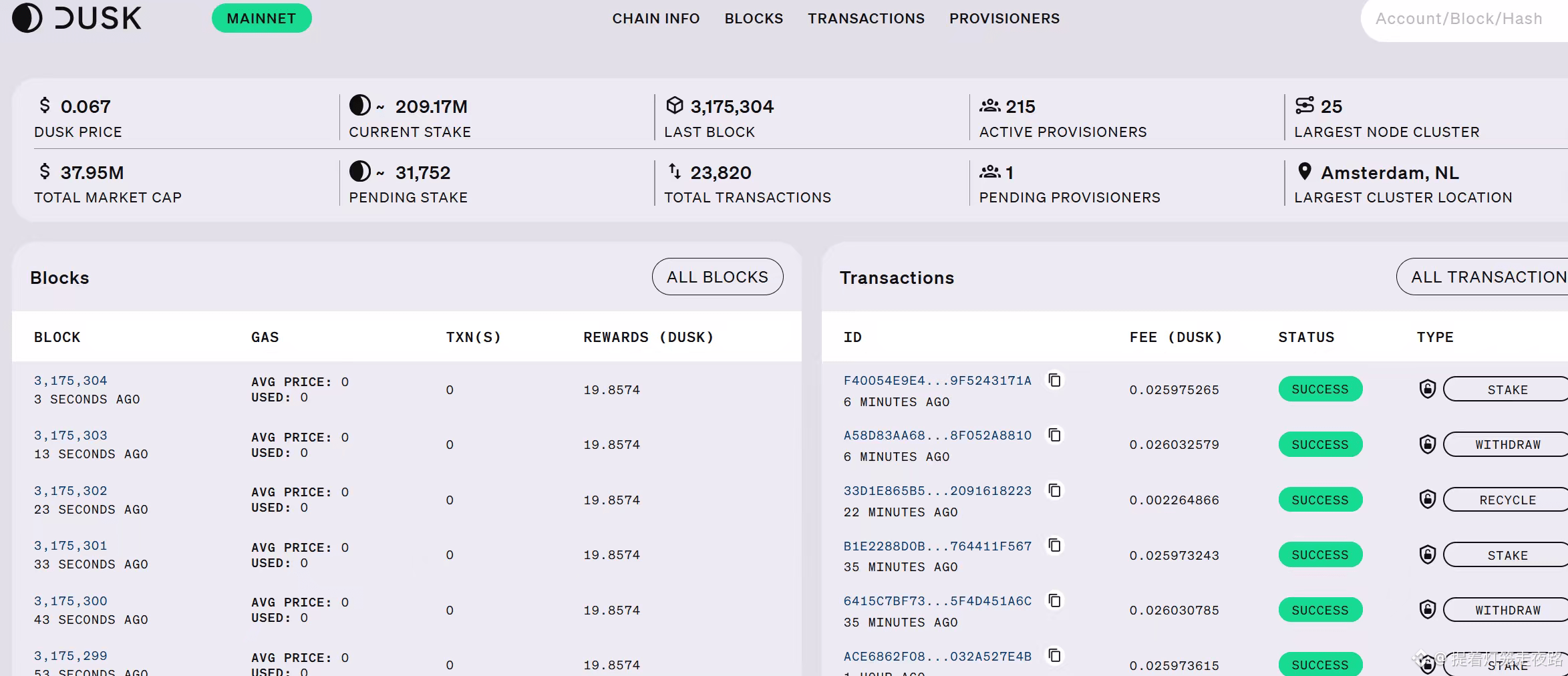Copy transaction ID 6415C7BF73...5F4D451A6C
The image size is (1568, 676).
point(1054,601)
